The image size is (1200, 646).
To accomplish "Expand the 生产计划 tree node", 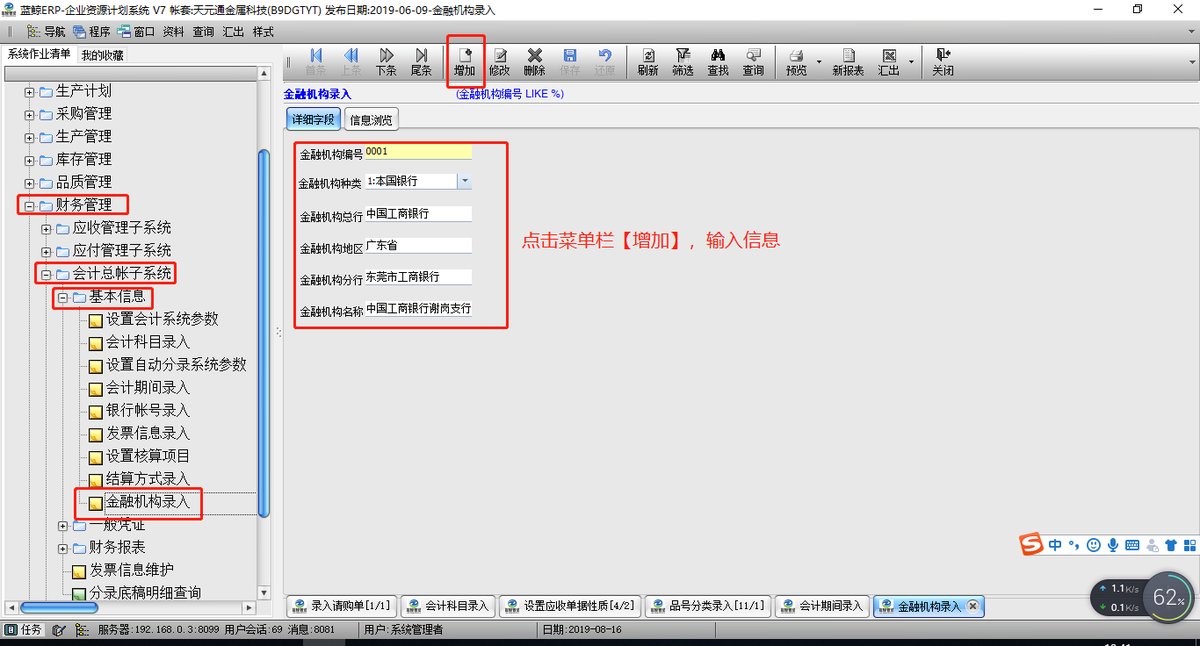I will pyautogui.click(x=30, y=92).
